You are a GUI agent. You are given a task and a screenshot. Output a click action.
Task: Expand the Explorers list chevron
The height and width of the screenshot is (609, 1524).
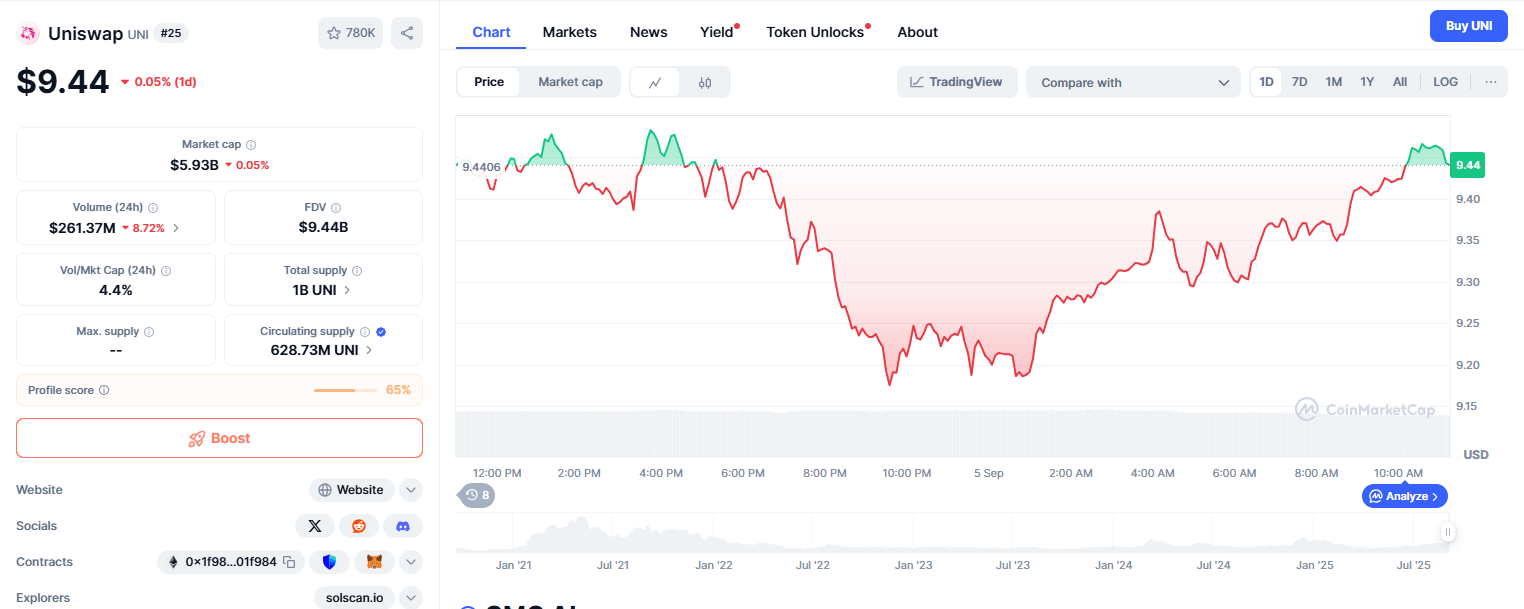coord(411,598)
